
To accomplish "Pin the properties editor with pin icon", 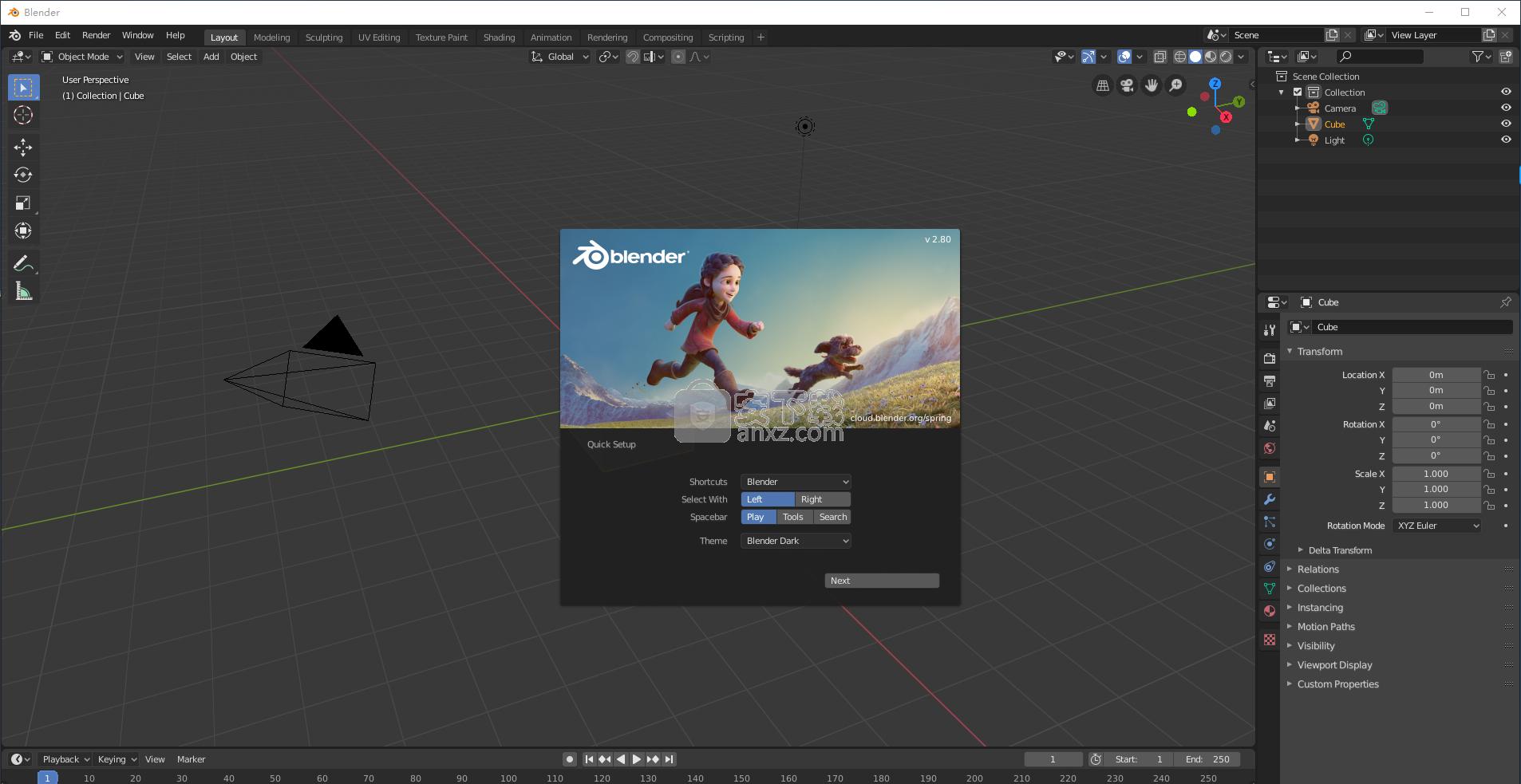I will pyautogui.click(x=1505, y=302).
